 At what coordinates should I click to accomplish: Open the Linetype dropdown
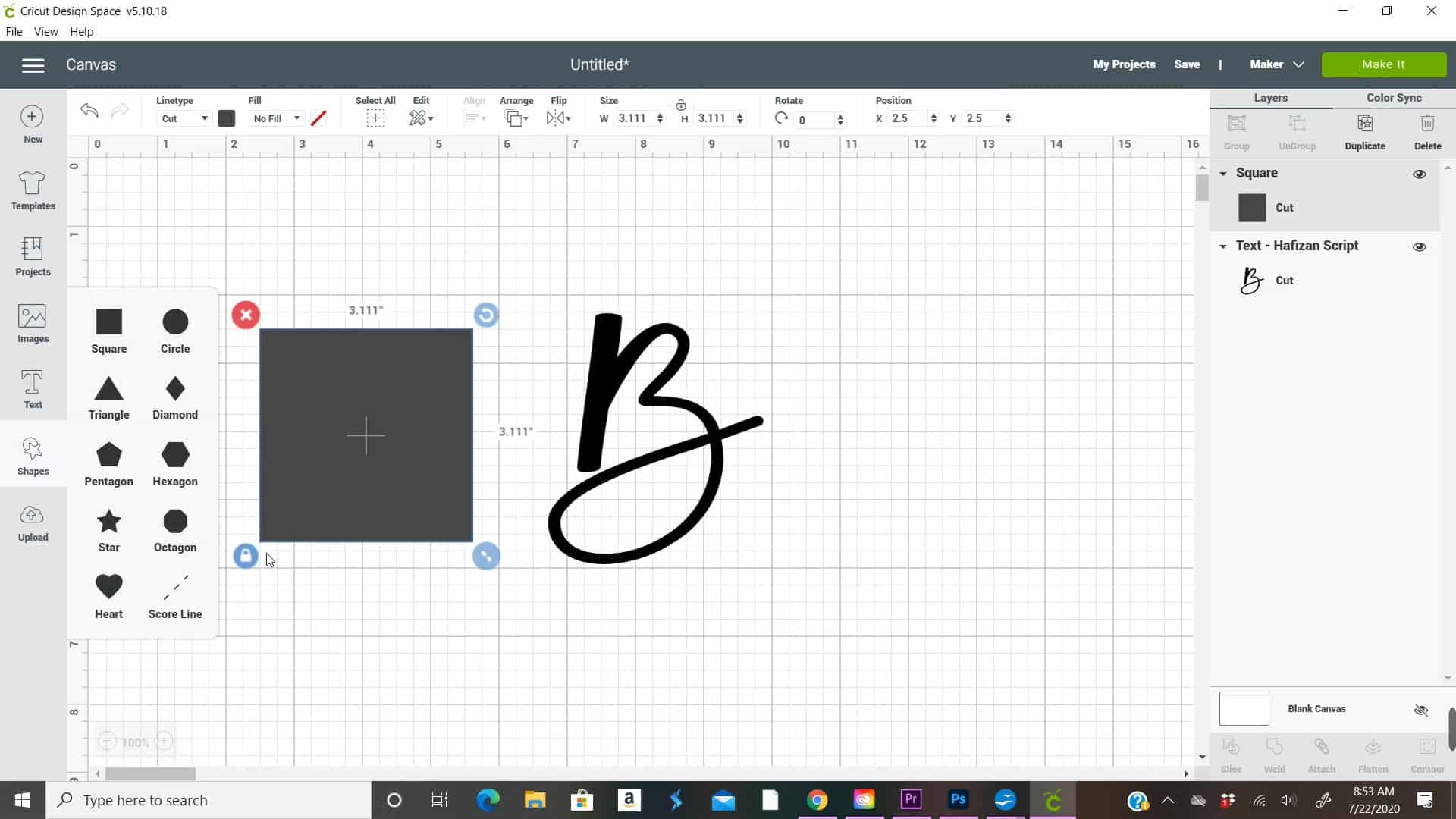click(x=184, y=118)
